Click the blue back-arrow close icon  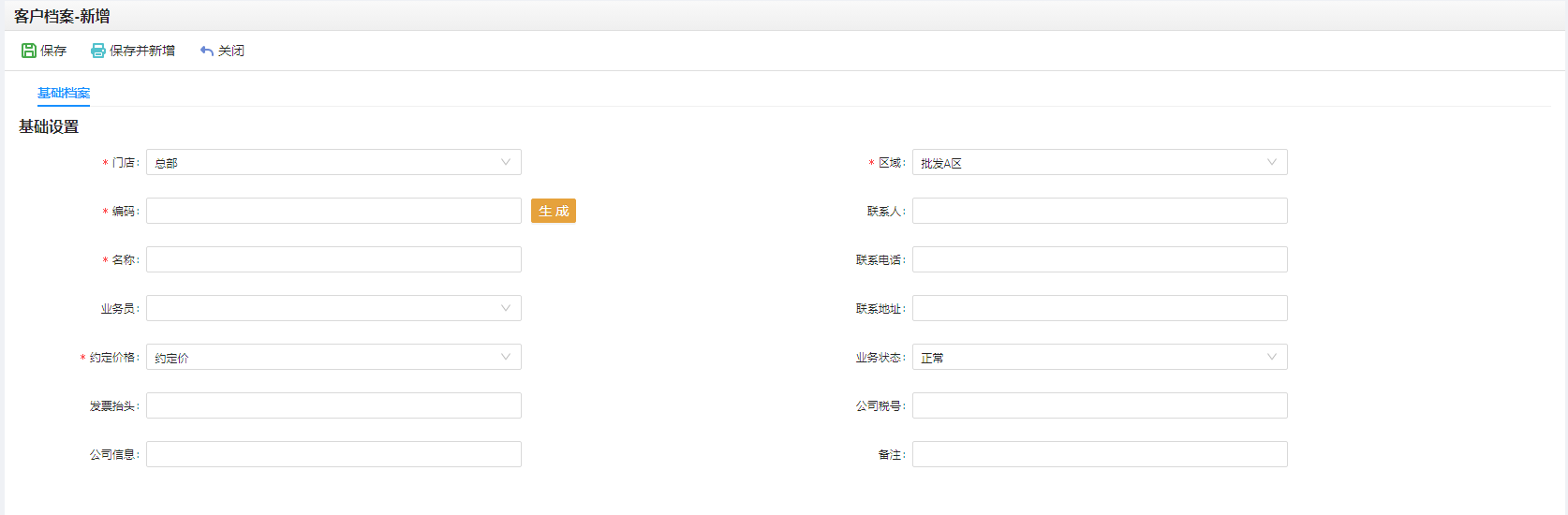(x=207, y=51)
